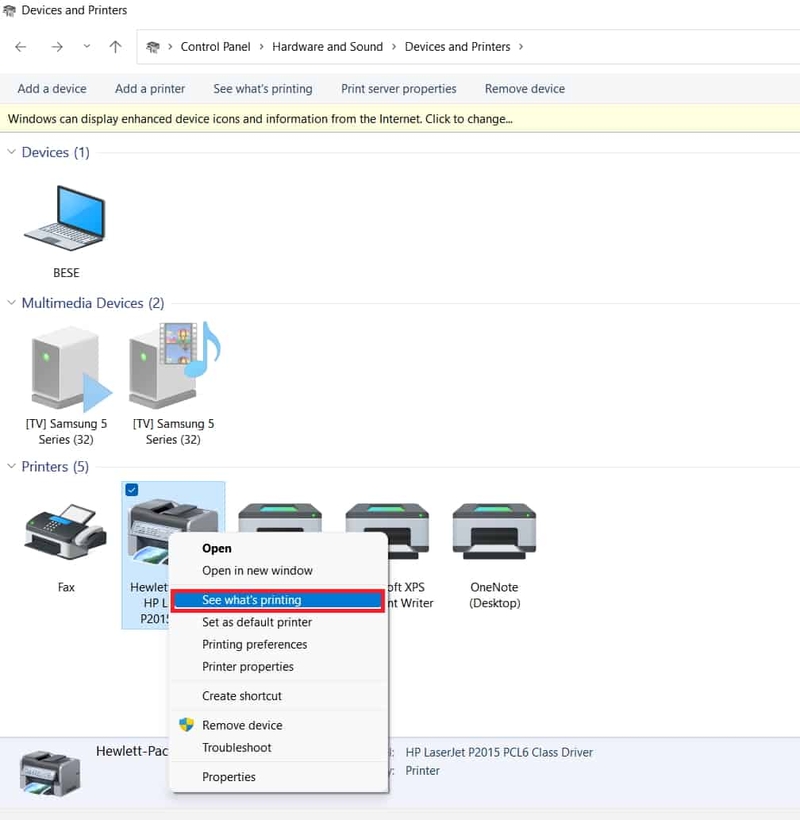
Task: Click Add a device in toolbar
Action: tap(52, 89)
